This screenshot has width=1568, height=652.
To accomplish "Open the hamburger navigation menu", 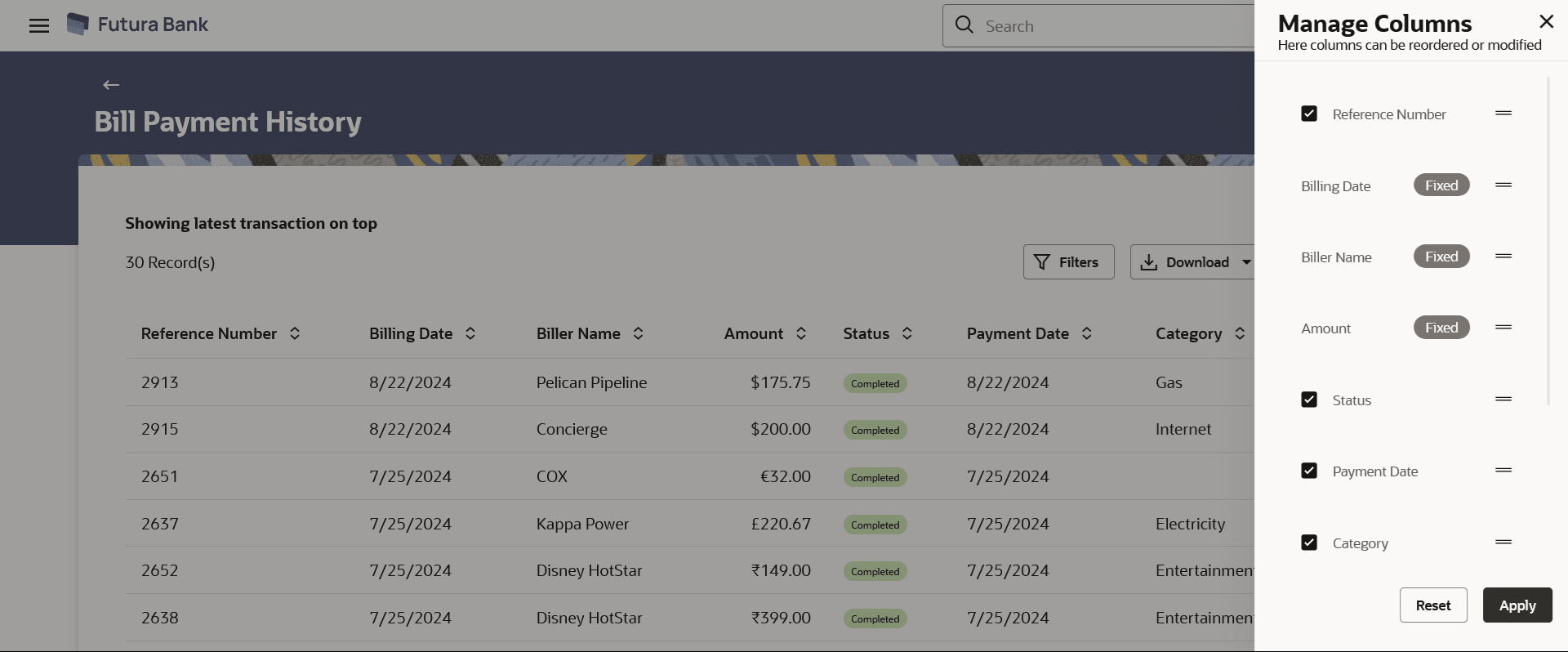I will (39, 25).
